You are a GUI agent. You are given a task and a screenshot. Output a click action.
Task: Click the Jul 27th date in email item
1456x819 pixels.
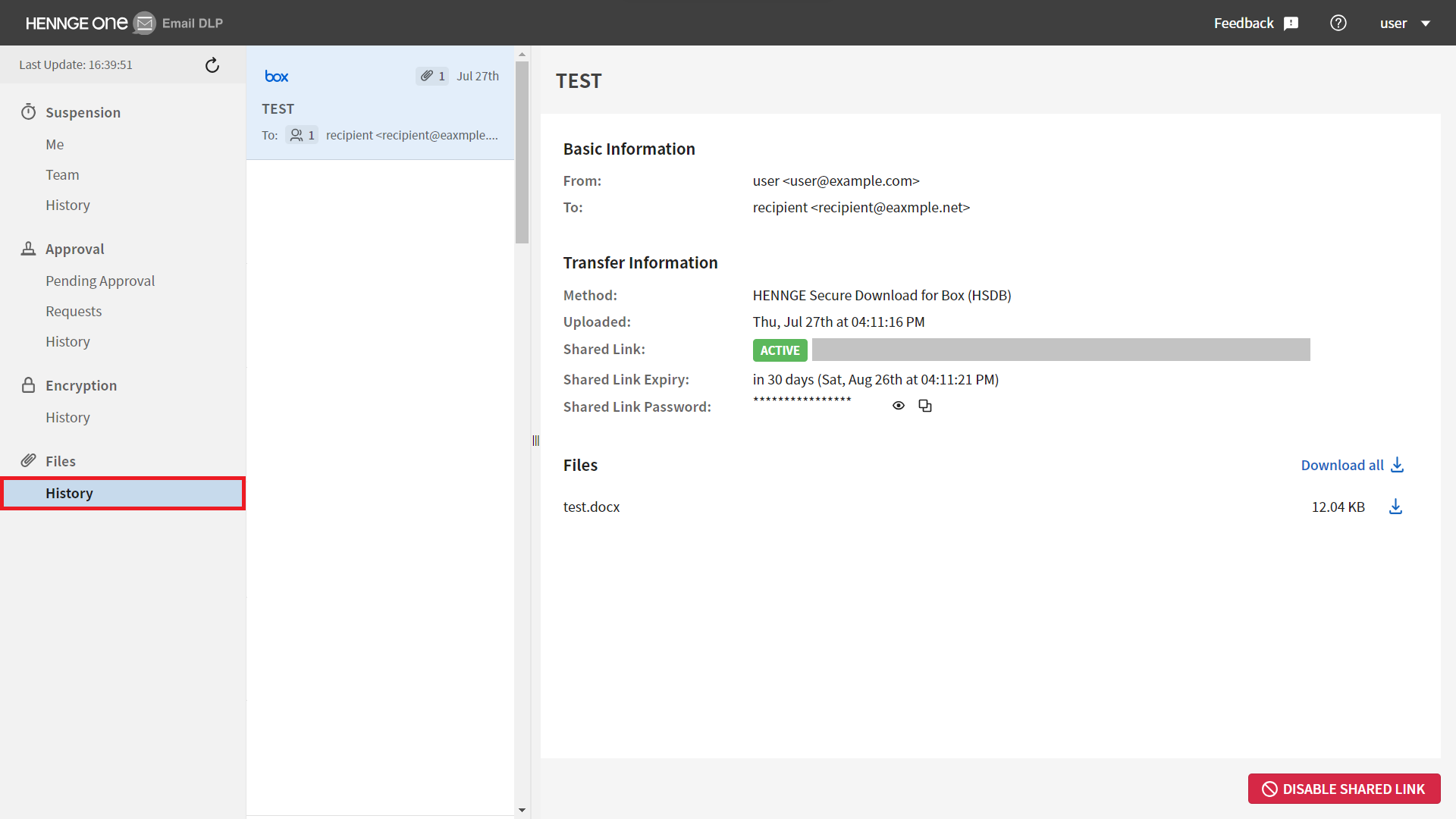[478, 76]
